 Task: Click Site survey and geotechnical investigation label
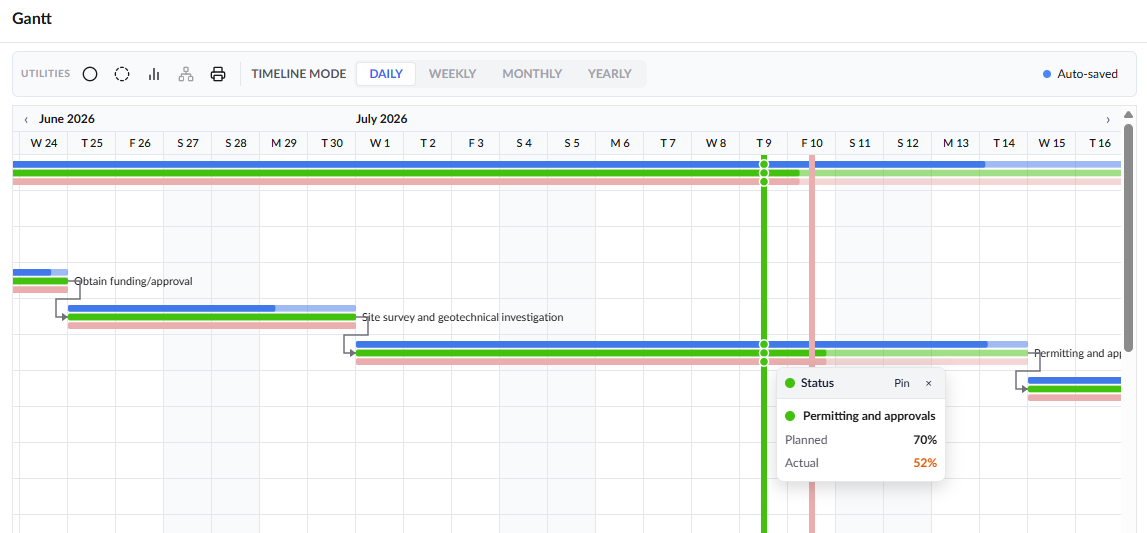click(463, 317)
